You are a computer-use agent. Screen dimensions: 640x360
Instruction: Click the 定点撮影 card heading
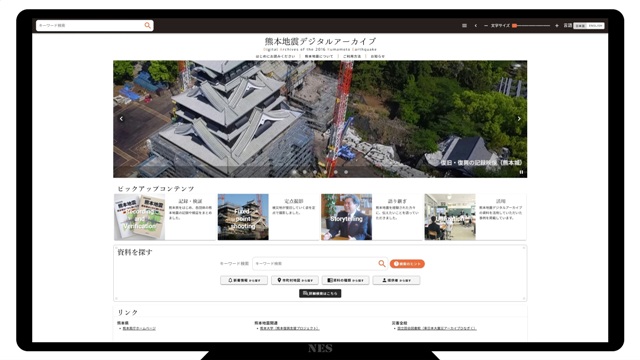294,201
